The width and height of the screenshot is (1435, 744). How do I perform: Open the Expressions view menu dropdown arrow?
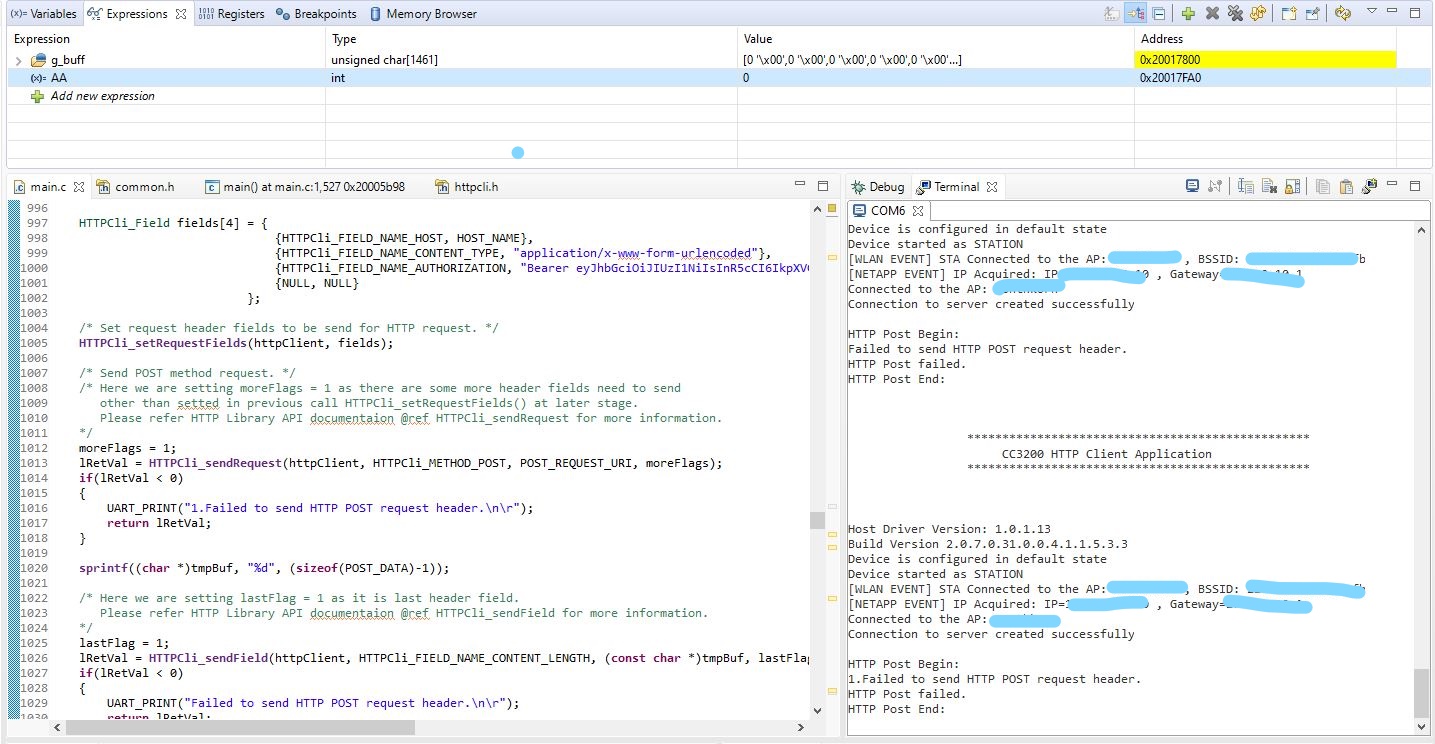[x=1372, y=11]
